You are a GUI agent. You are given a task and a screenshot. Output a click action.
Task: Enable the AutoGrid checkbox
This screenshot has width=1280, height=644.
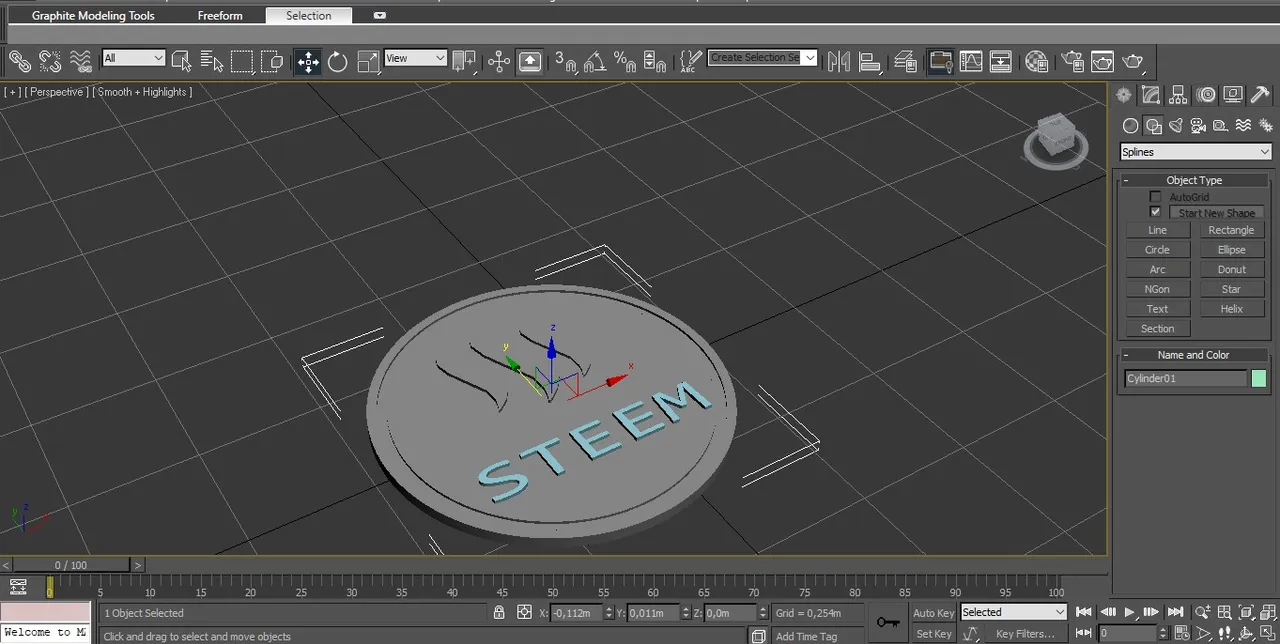point(1156,197)
